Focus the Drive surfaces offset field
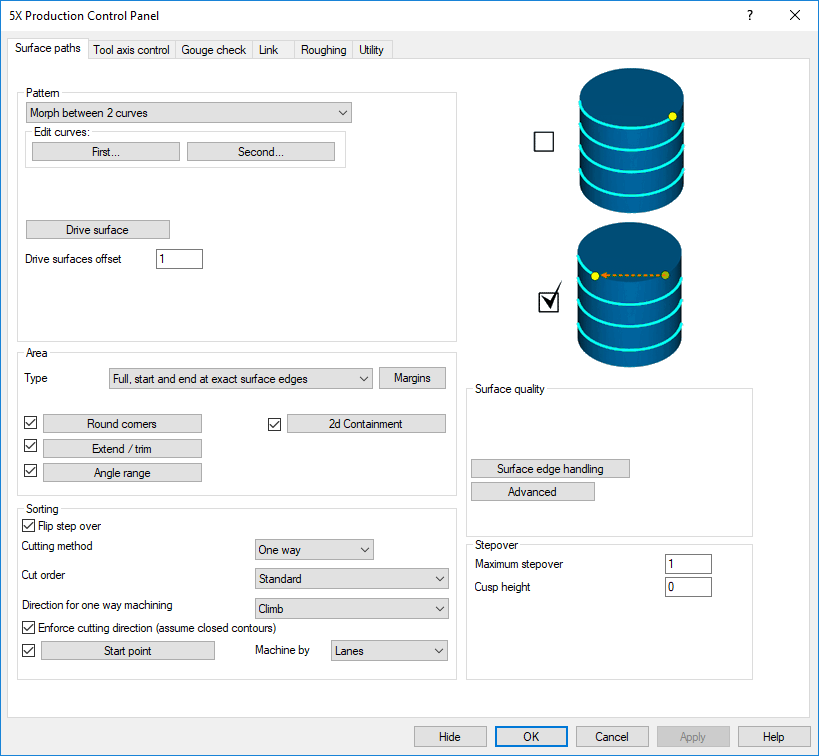Screen dimensions: 819x756 coord(179,259)
